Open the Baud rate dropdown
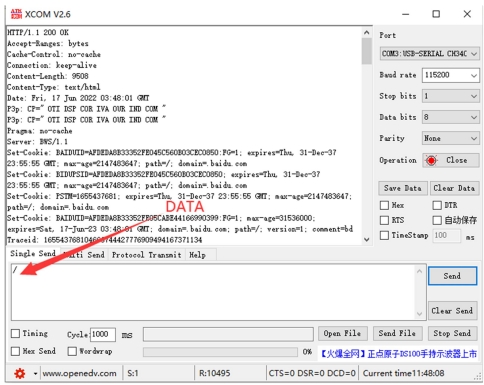 click(450, 75)
